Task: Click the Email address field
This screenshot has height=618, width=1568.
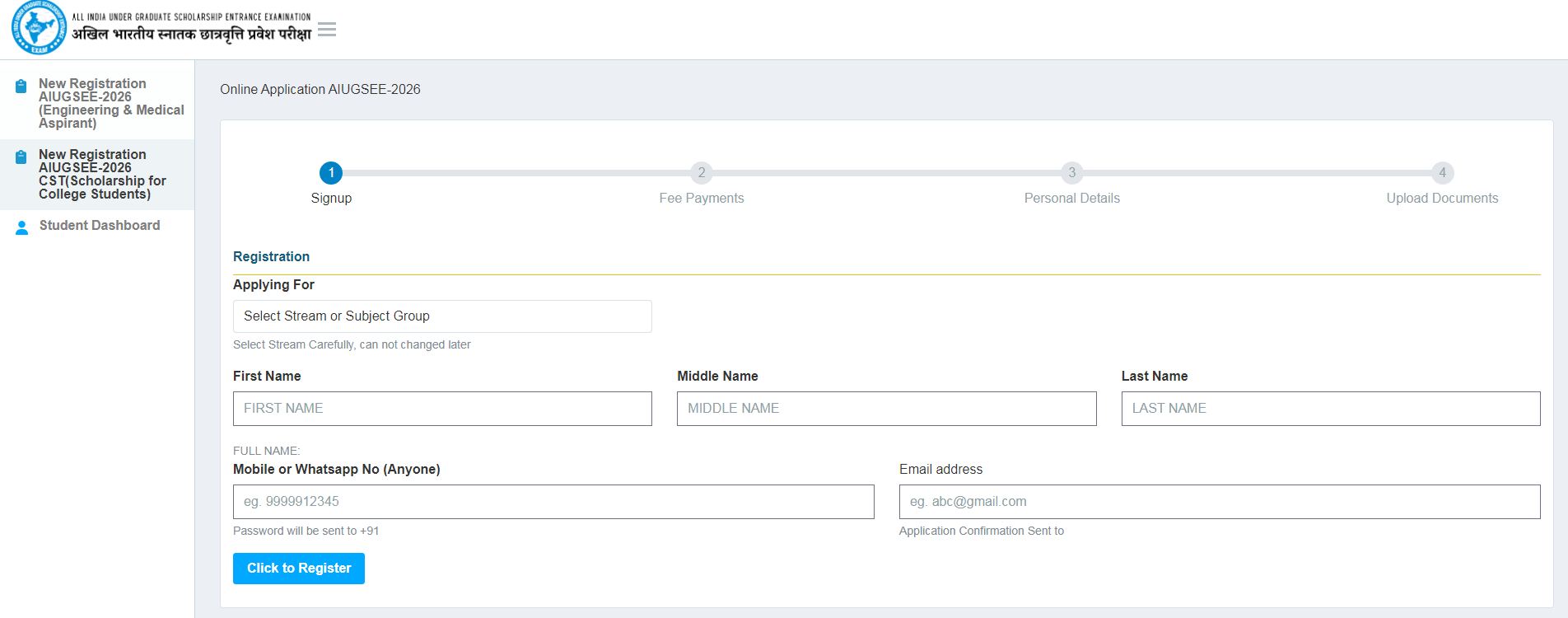Action: [x=1219, y=502]
